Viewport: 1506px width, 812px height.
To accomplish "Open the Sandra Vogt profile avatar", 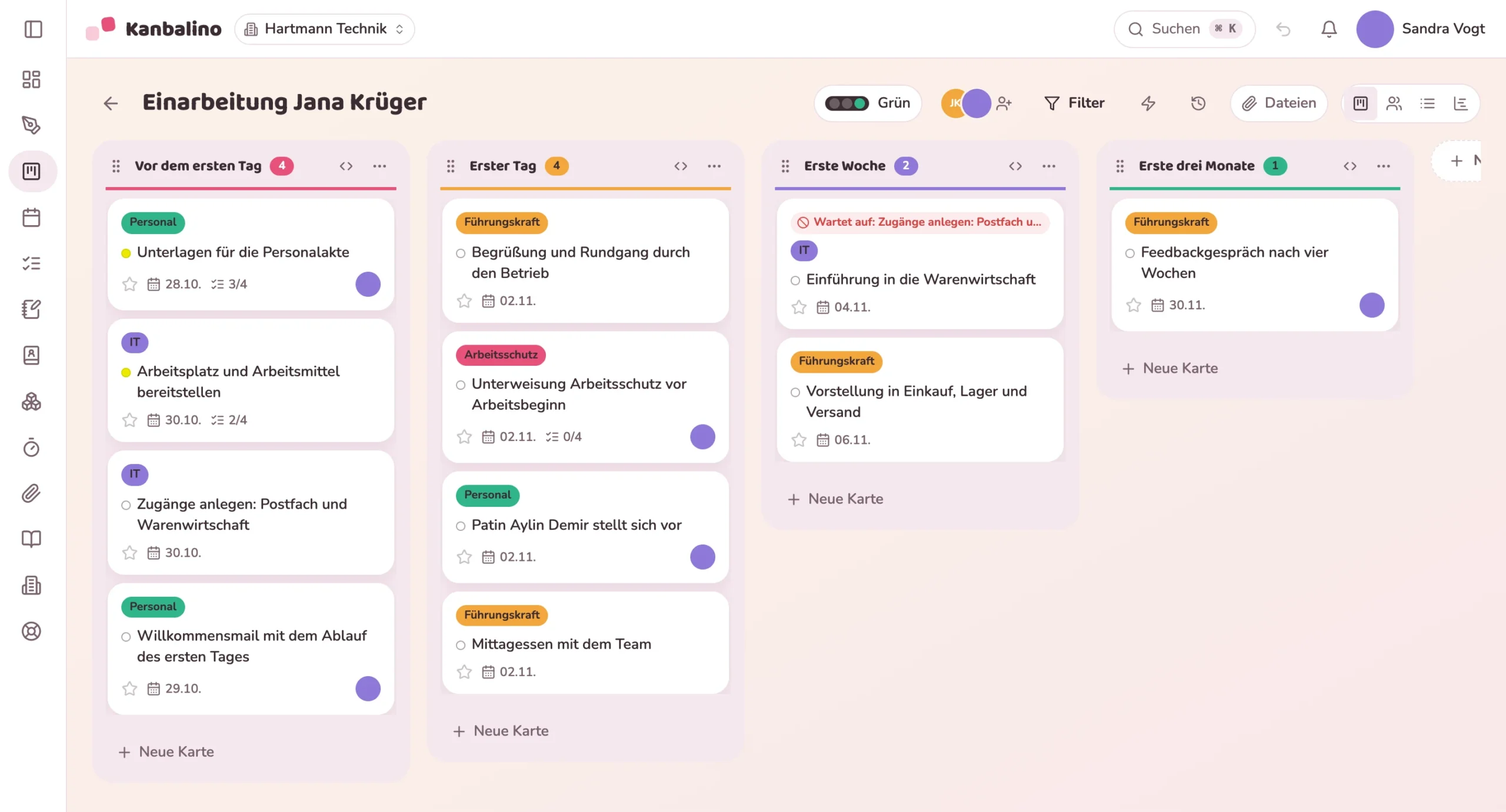I will point(1375,29).
